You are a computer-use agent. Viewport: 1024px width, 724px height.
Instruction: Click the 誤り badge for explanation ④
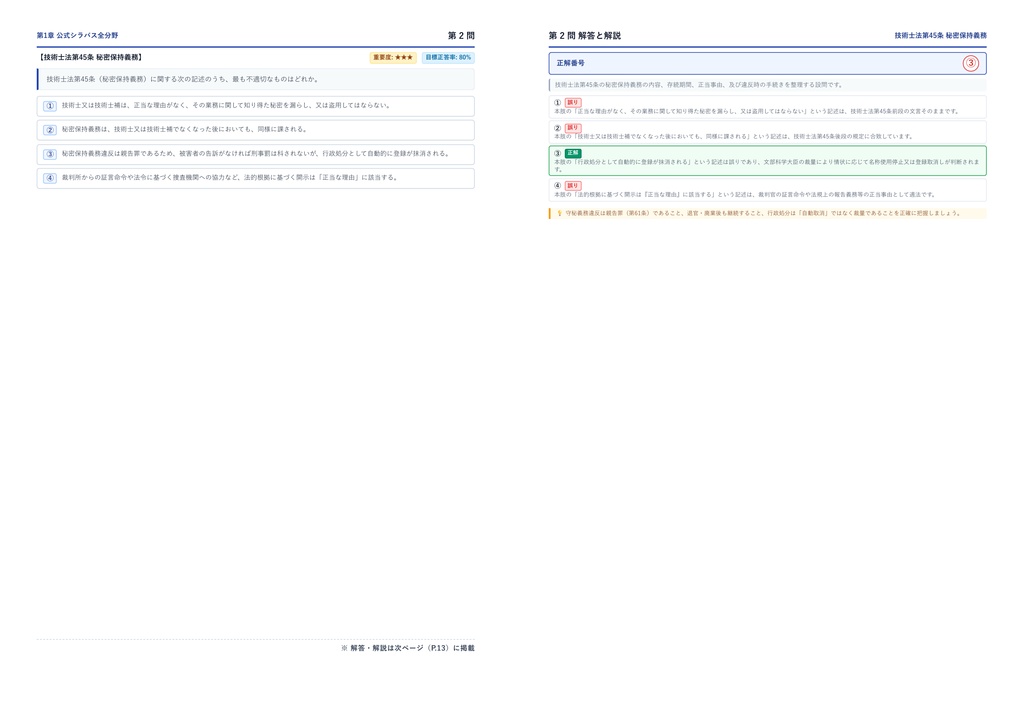573,185
